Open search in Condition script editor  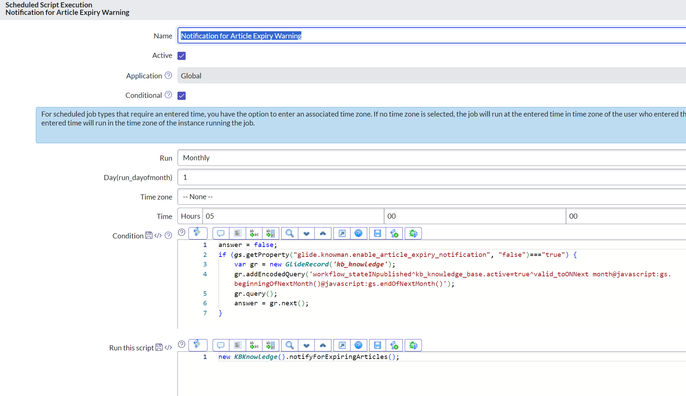click(x=289, y=234)
